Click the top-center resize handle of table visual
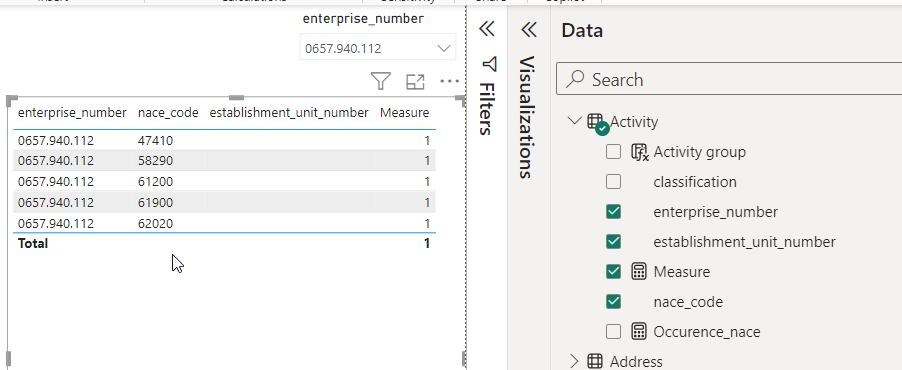This screenshot has height=370, width=902. pos(236,98)
